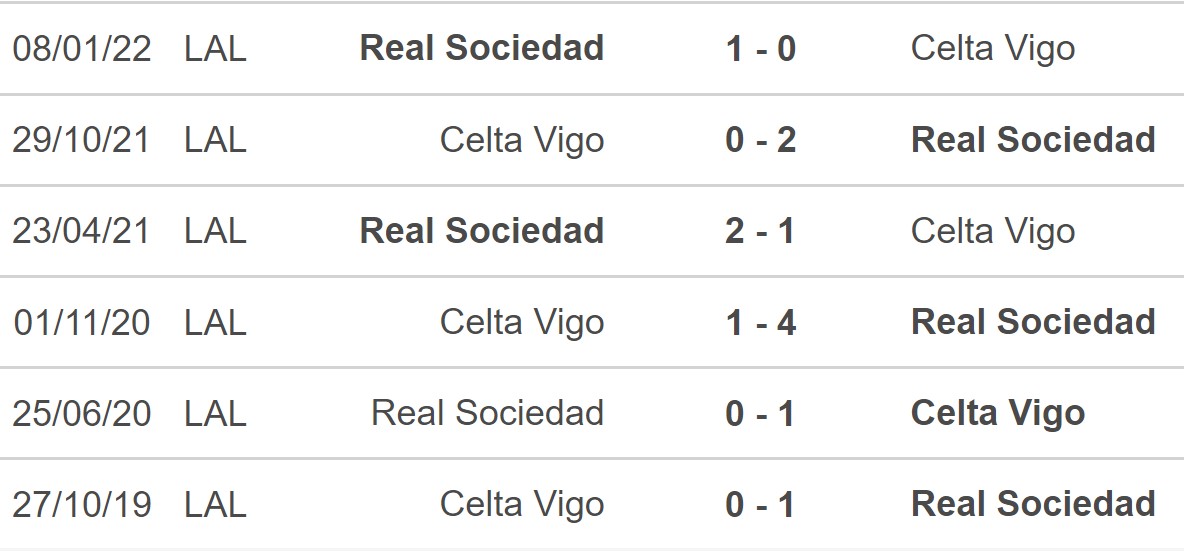1184x555 pixels.
Task: Click the LAL label in the 08/01/22 row
Action: (x=215, y=48)
